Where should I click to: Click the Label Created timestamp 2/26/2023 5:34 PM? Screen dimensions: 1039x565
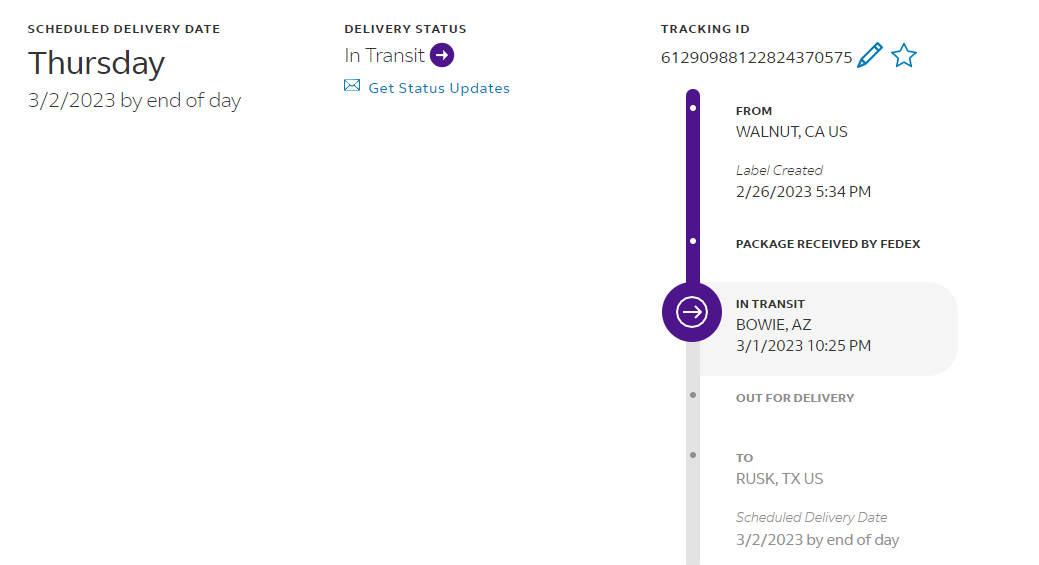(x=803, y=192)
